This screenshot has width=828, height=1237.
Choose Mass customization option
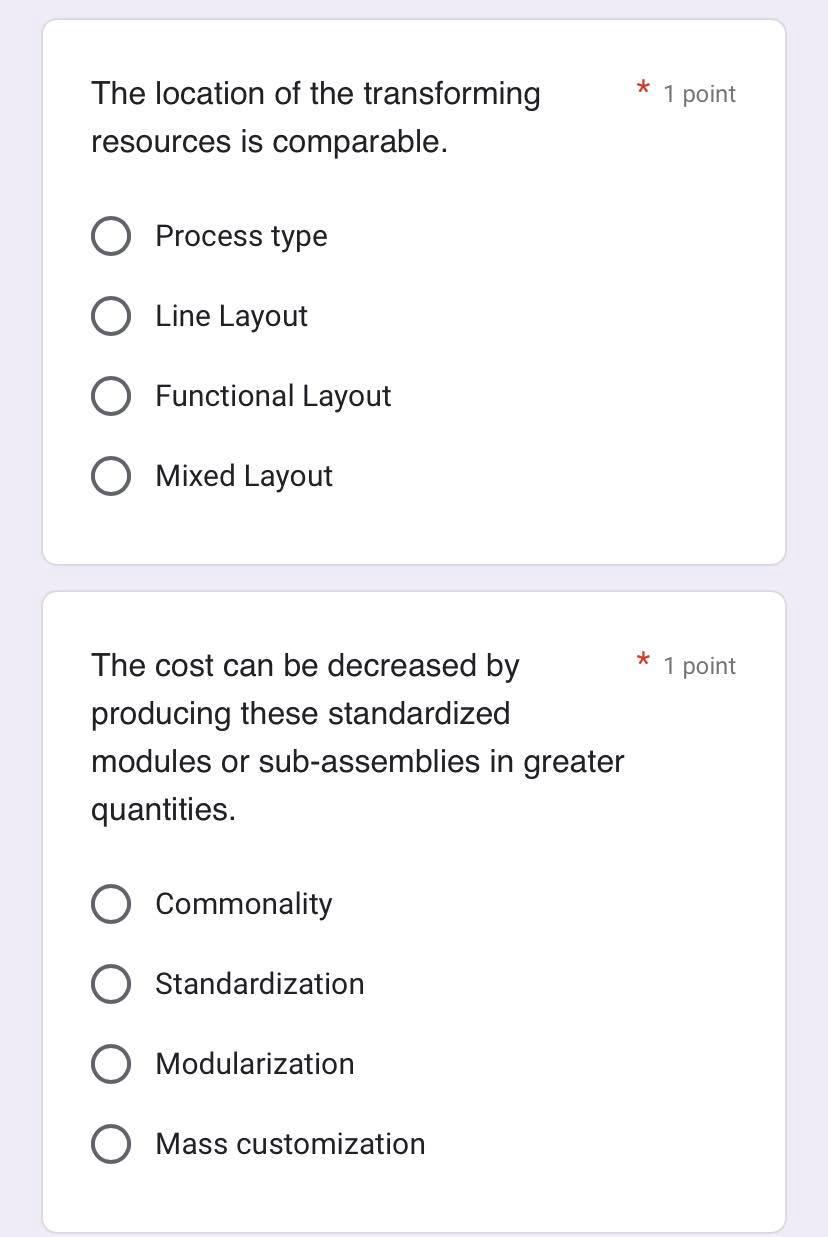(111, 1144)
